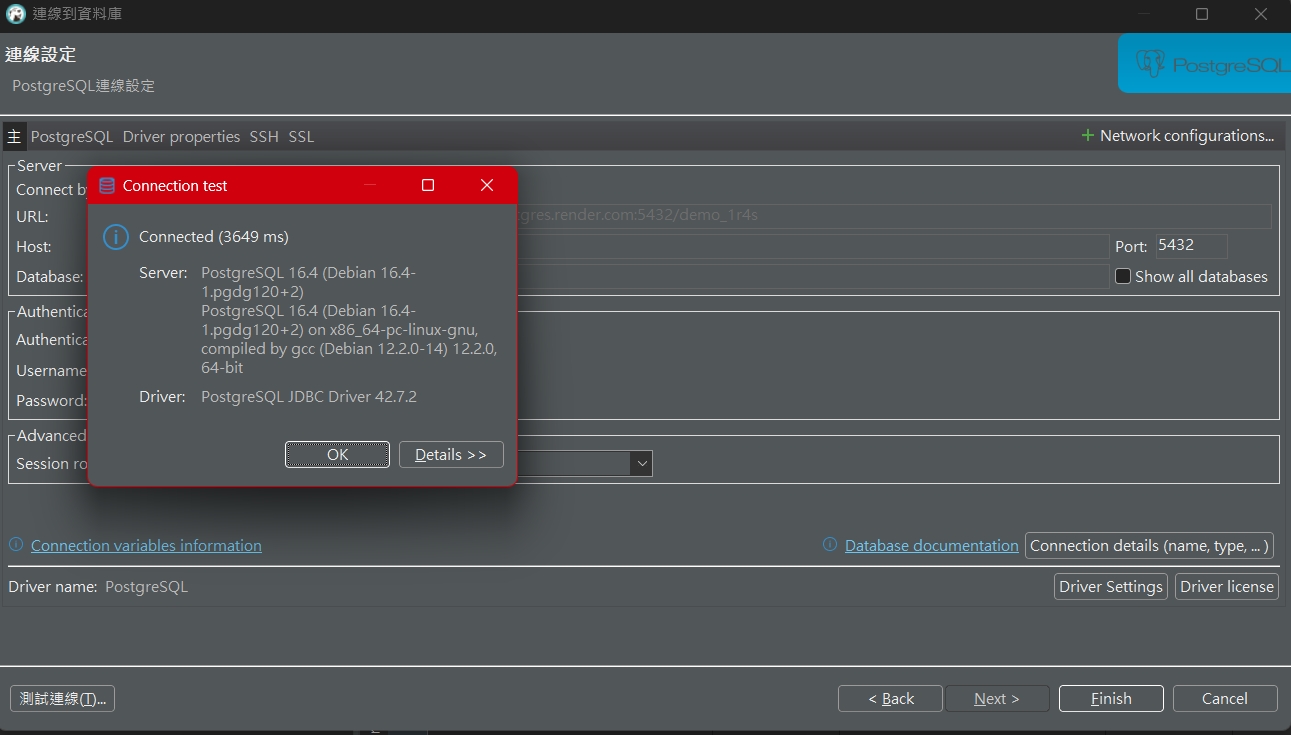Click info icon next to Database documentation
This screenshot has height=735, width=1291.
tap(830, 545)
